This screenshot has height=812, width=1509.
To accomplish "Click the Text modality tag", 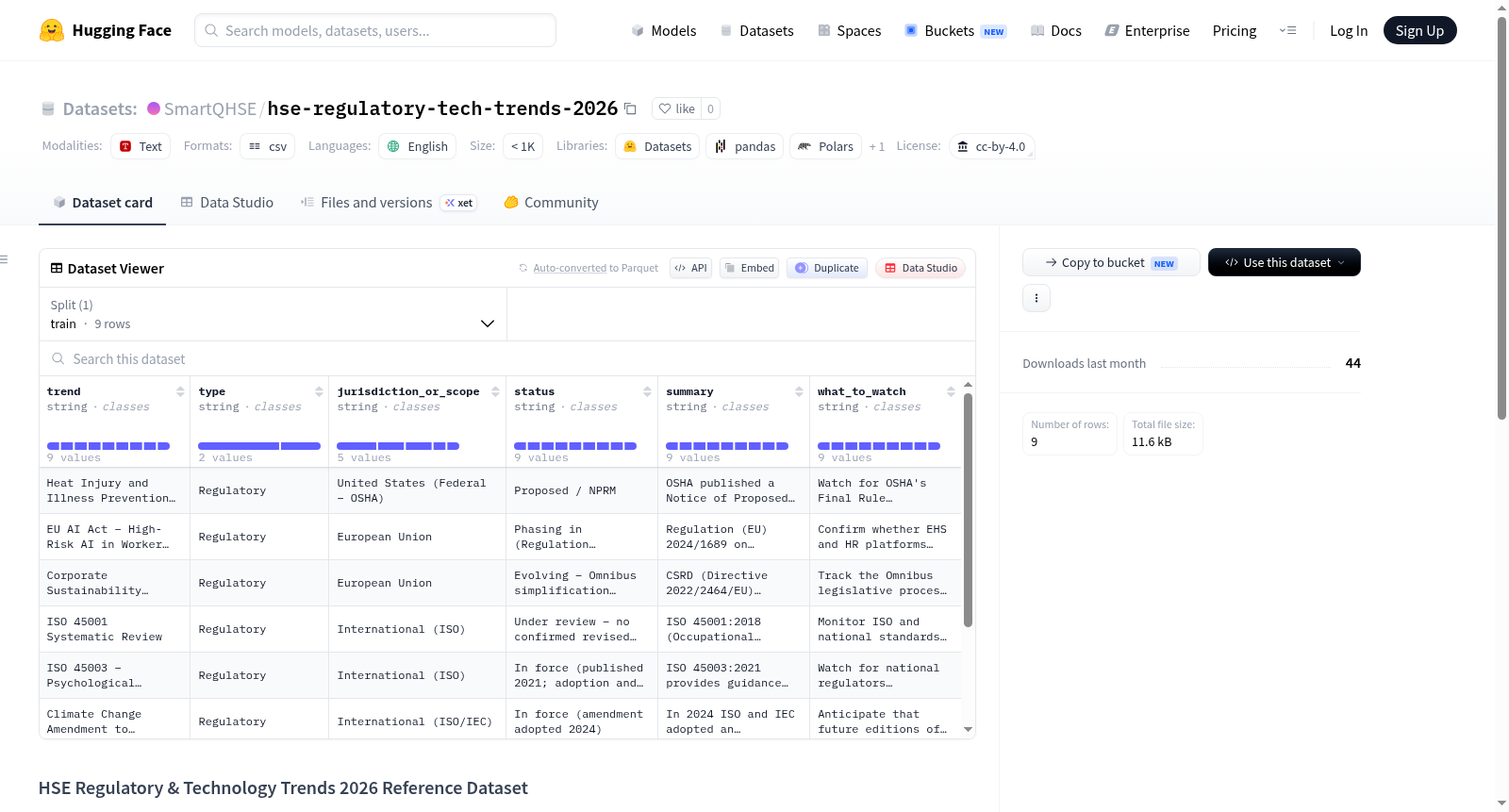I will (141, 146).
